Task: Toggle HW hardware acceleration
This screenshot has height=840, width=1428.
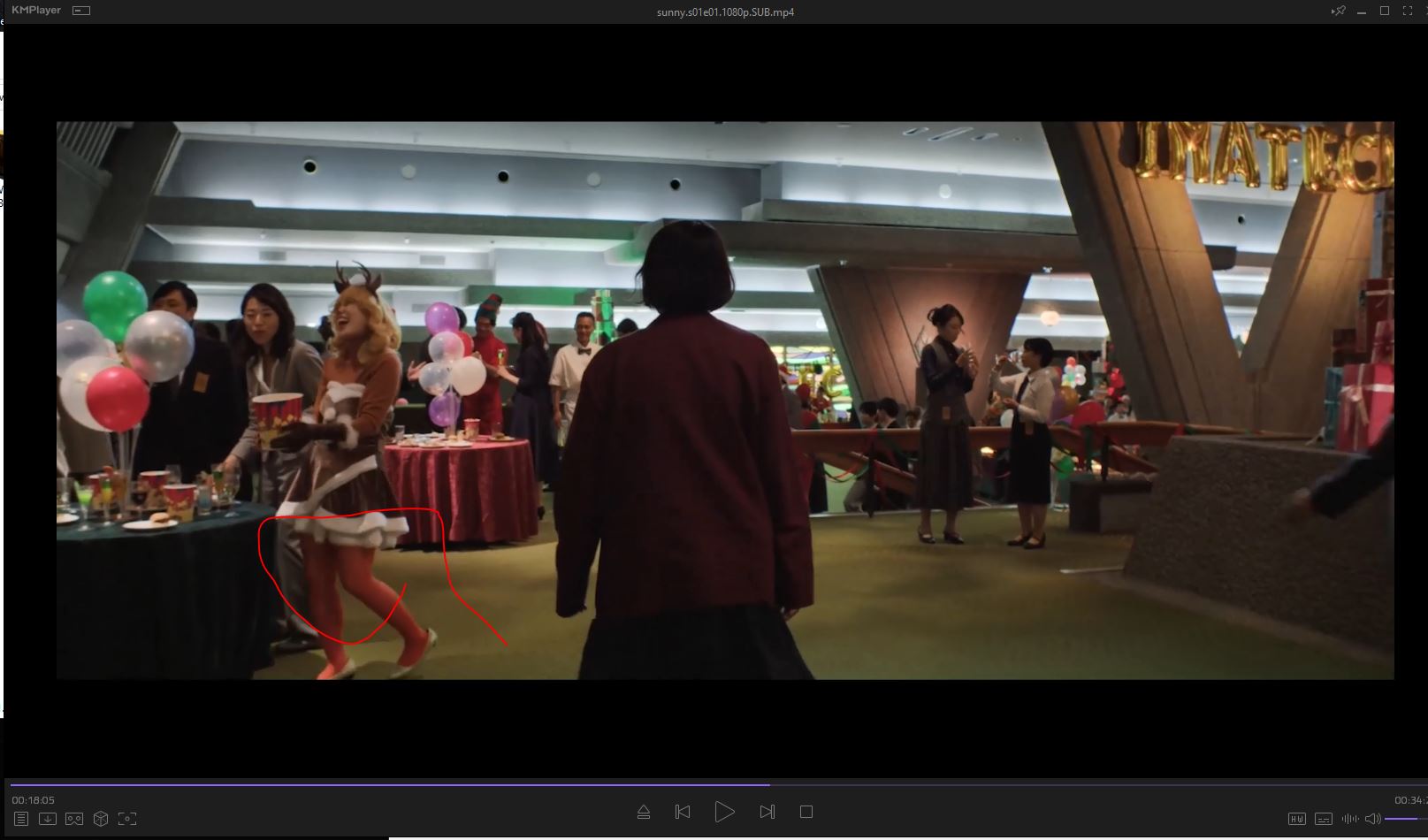Action: click(x=1297, y=819)
